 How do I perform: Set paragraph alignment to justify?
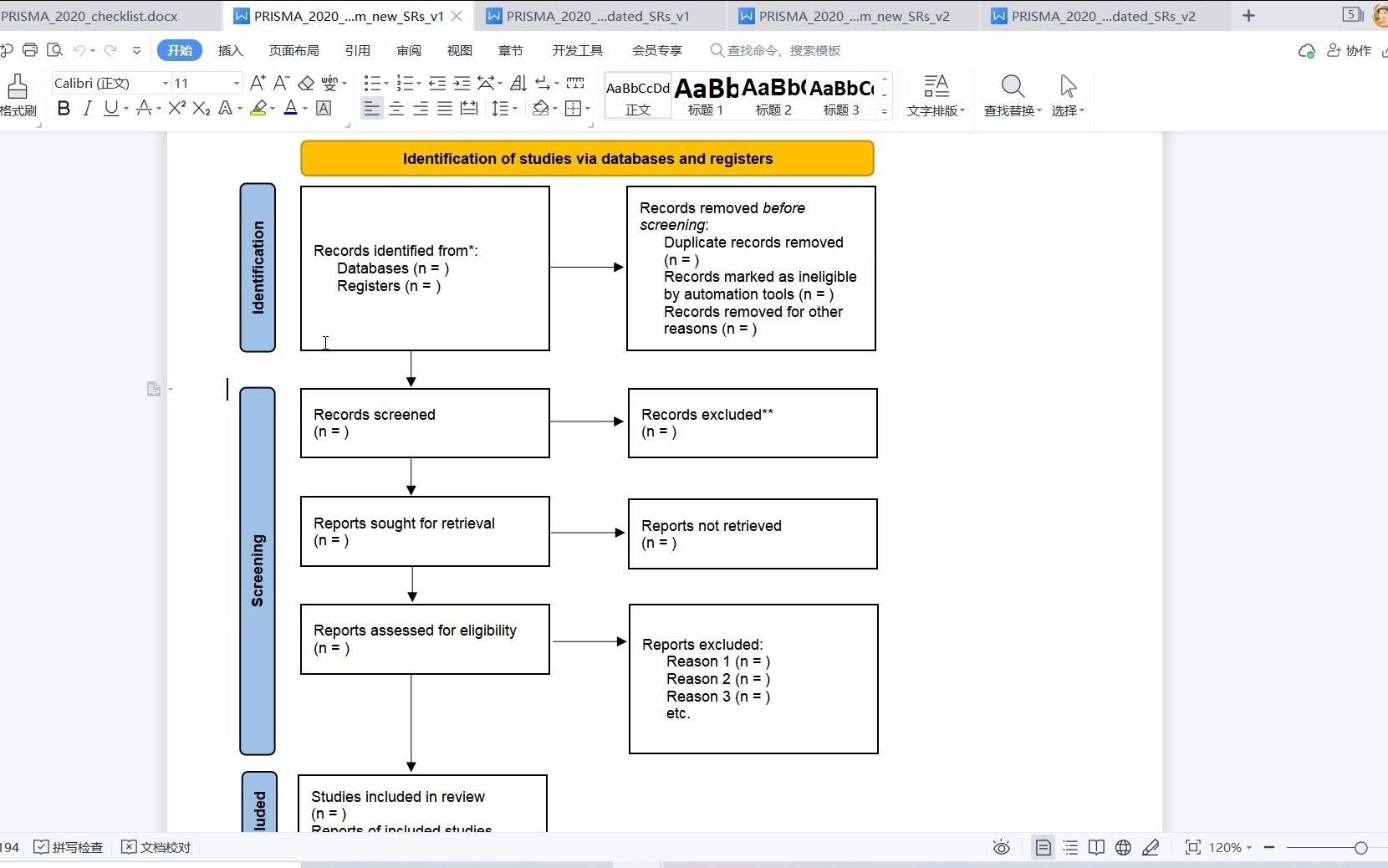[445, 108]
